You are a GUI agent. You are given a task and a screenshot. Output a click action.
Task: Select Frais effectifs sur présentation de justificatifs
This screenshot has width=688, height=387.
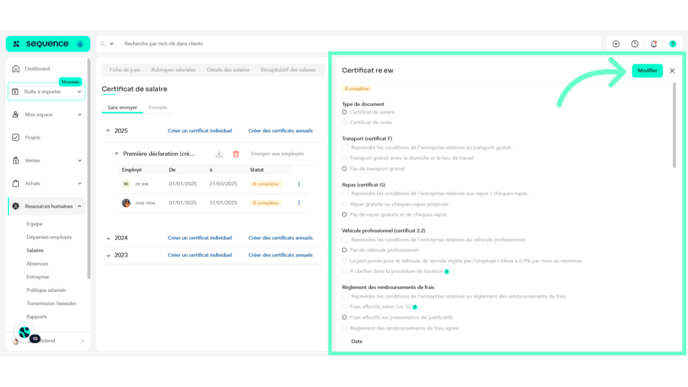click(344, 318)
